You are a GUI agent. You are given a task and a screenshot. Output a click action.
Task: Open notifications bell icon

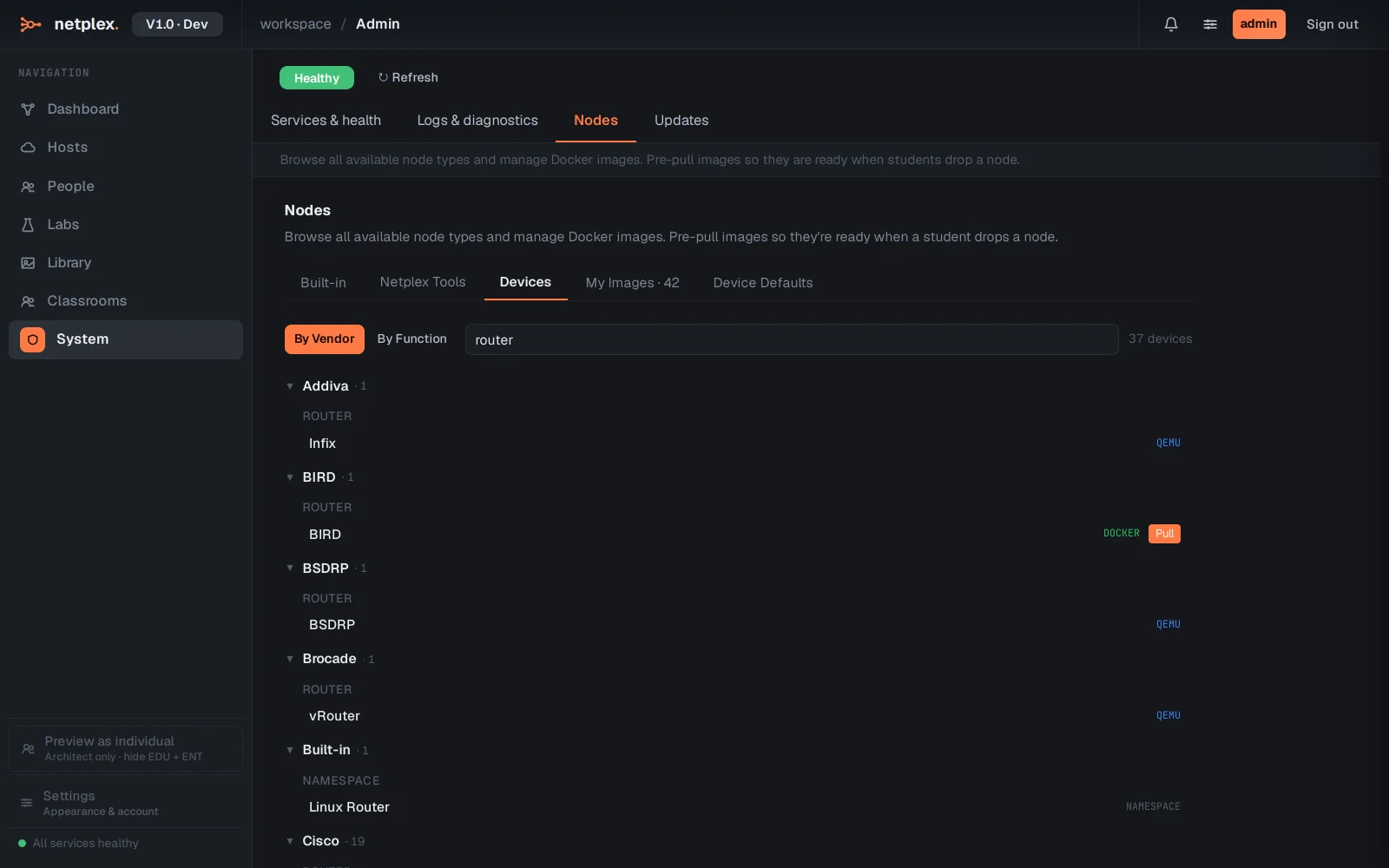(1171, 24)
